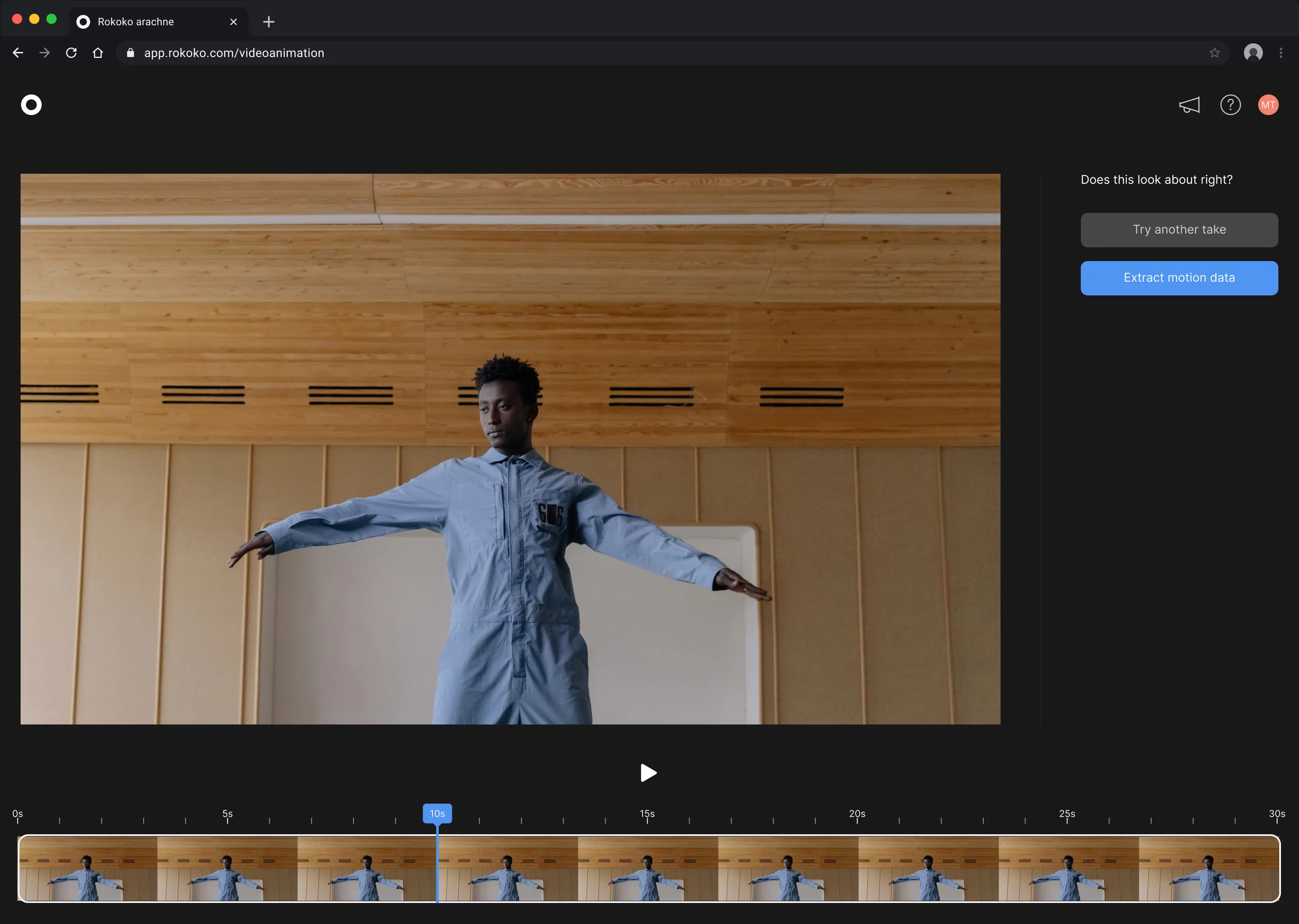Bookmark the page with the star icon
The width and height of the screenshot is (1299, 924).
click(x=1214, y=52)
